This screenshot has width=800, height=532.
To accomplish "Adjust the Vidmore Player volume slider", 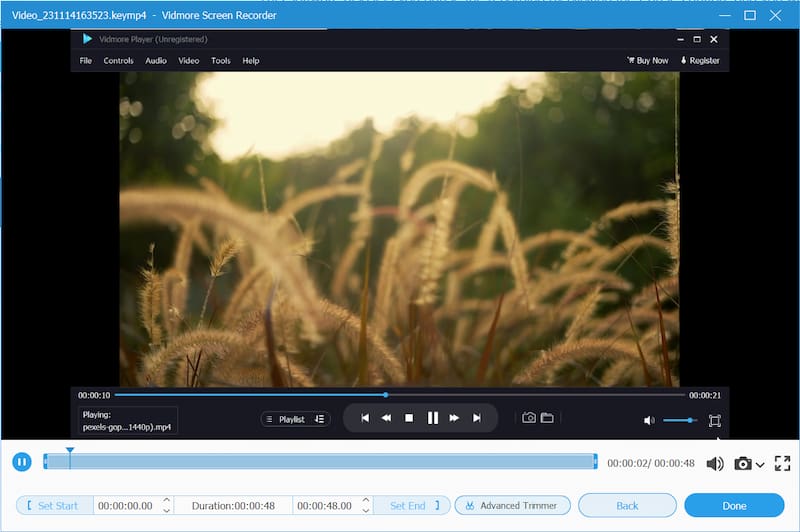I will 680,420.
